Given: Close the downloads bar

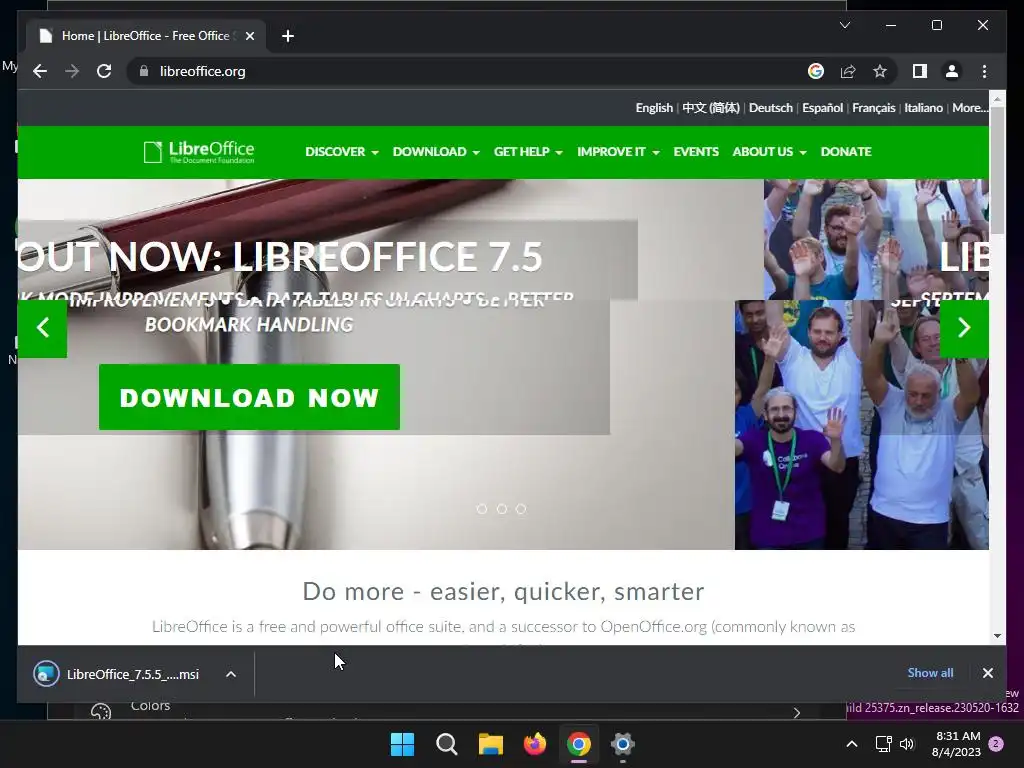Looking at the screenshot, I should click(x=987, y=673).
